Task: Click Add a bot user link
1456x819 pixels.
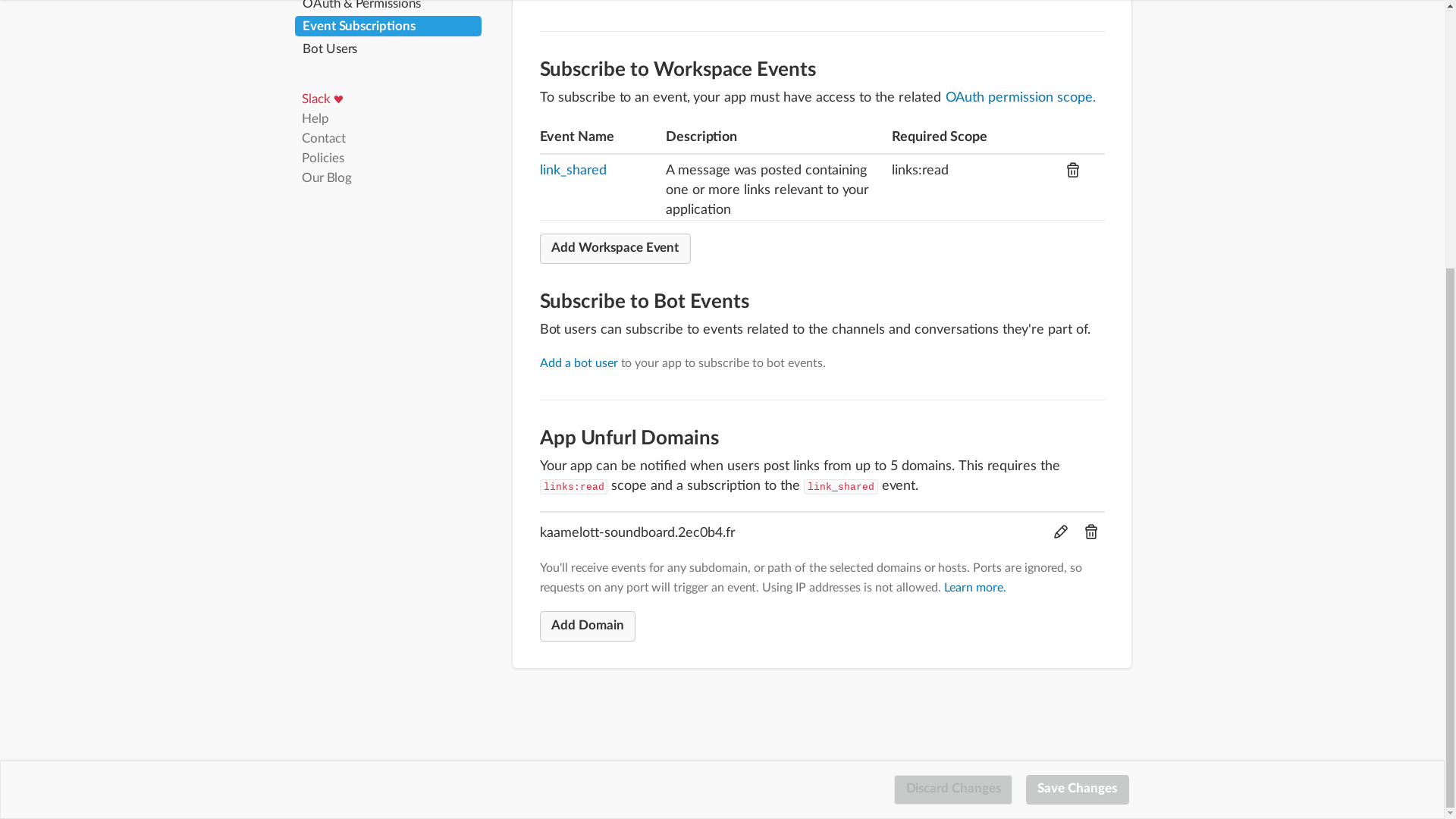Action: [x=578, y=363]
